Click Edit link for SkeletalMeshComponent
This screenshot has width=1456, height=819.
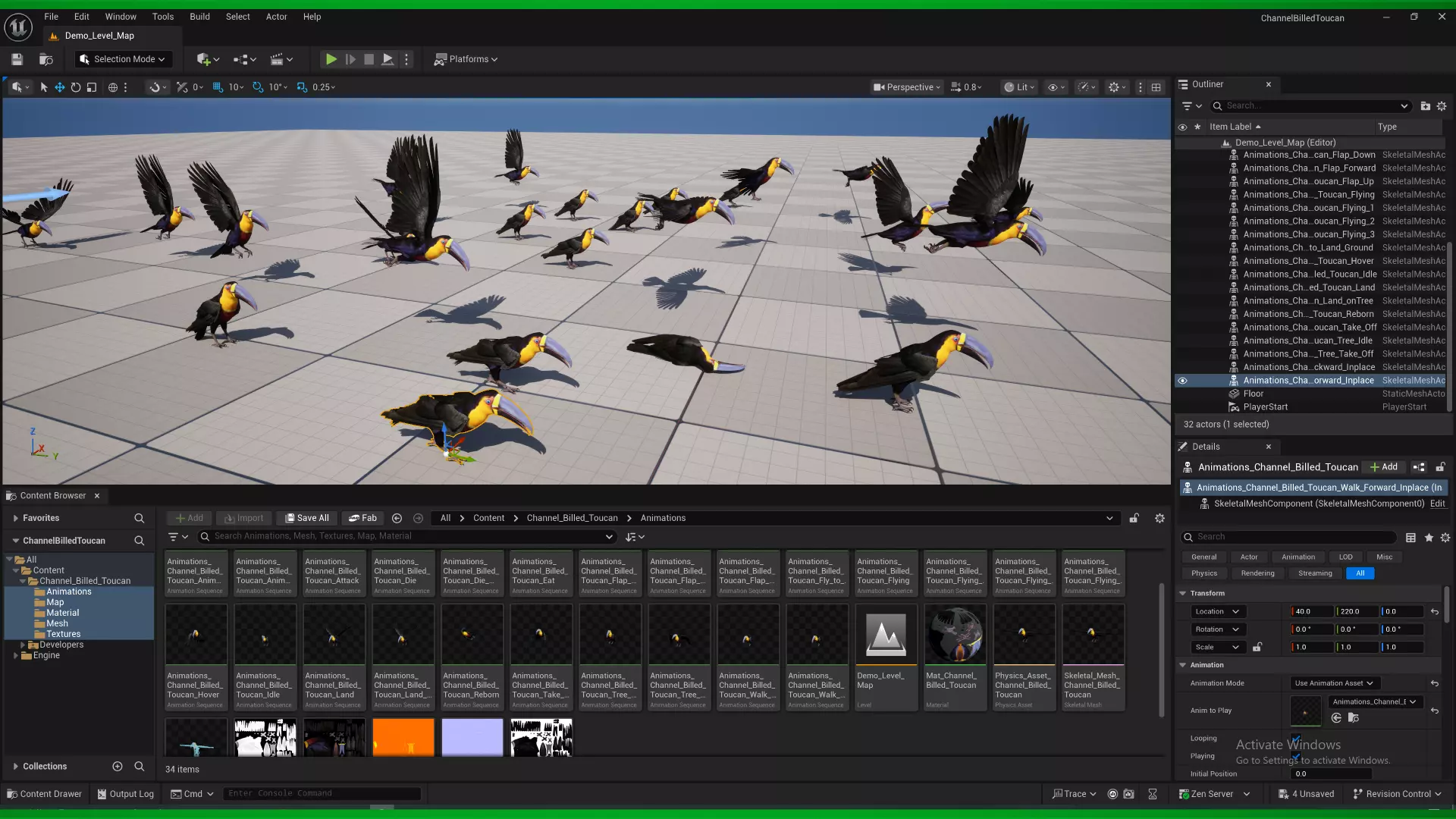(x=1437, y=504)
